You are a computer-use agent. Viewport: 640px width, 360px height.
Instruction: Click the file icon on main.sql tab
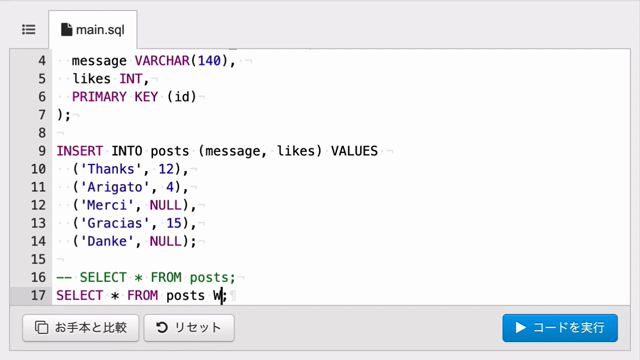tap(66, 29)
